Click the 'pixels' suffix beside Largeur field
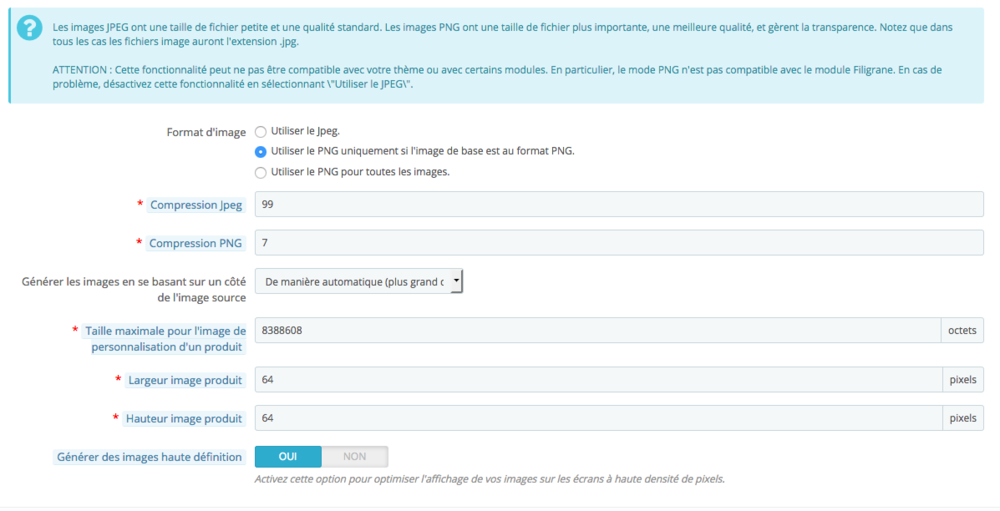This screenshot has width=1000, height=511. pos(963,380)
